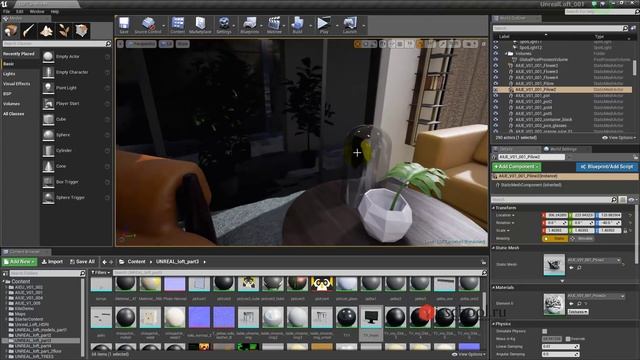
Task: Open the Element 0 material dropdown
Action: coord(596,296)
